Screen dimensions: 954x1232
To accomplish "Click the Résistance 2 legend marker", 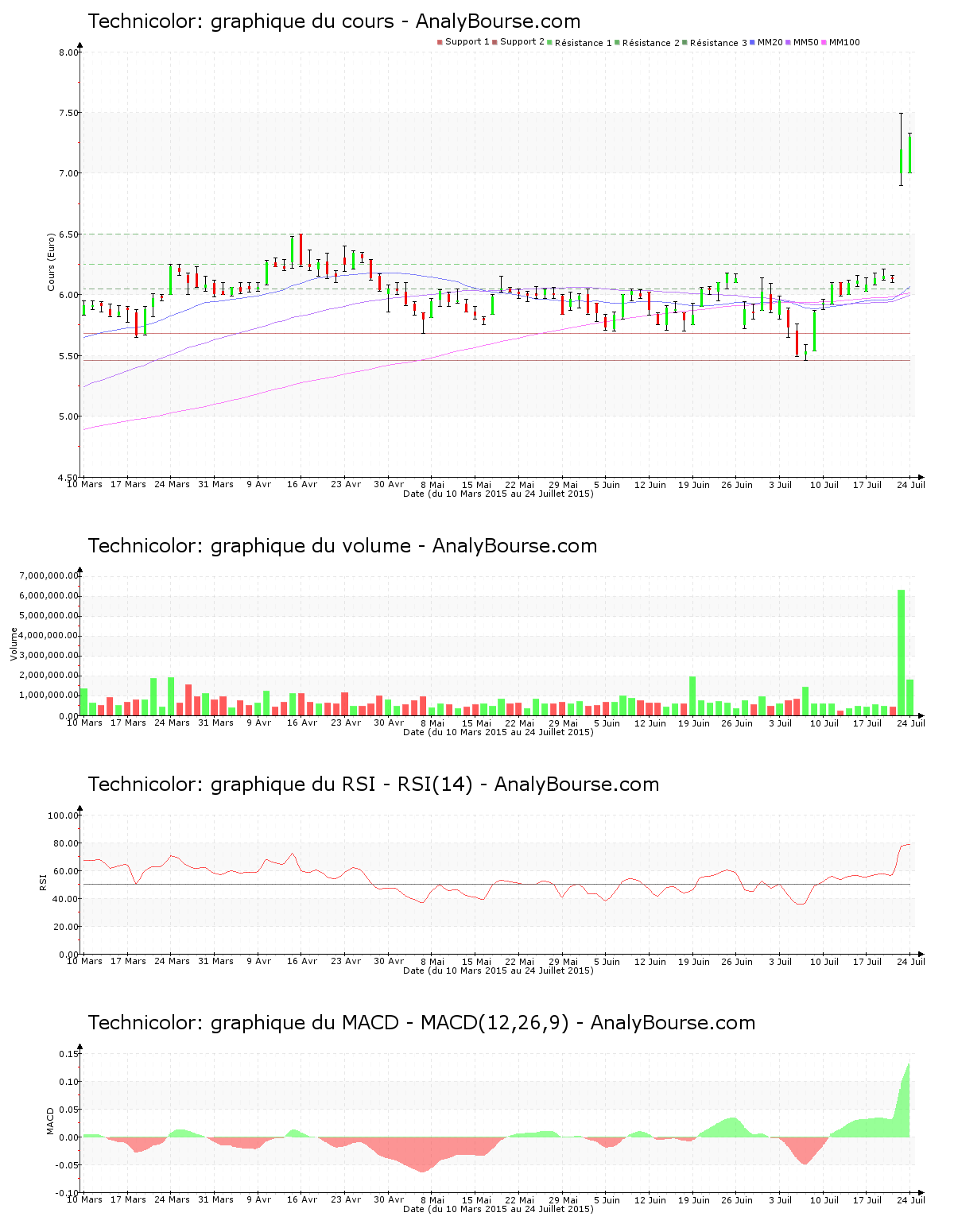I will pyautogui.click(x=618, y=42).
